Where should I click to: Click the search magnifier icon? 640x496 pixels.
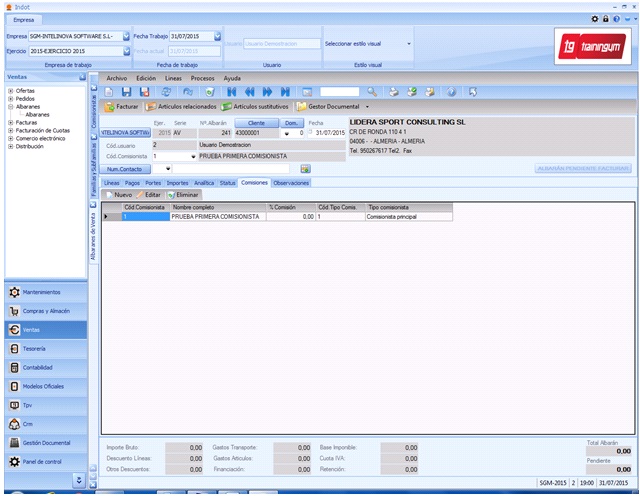point(371,91)
